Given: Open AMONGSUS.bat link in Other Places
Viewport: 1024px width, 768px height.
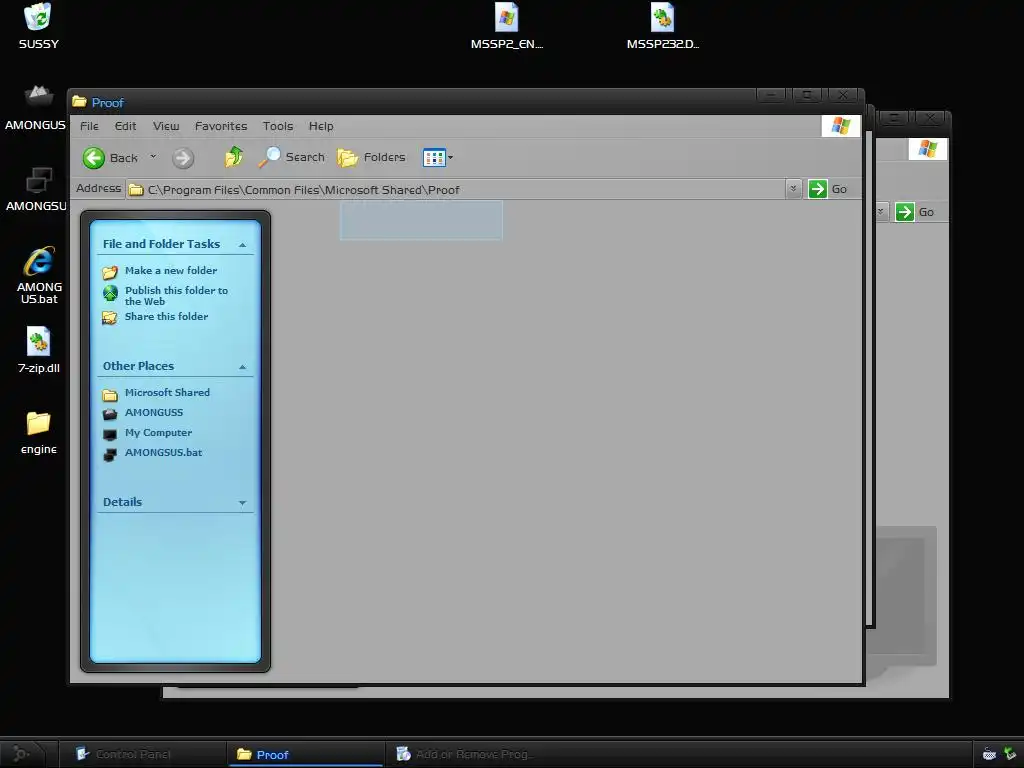Looking at the screenshot, I should [163, 453].
